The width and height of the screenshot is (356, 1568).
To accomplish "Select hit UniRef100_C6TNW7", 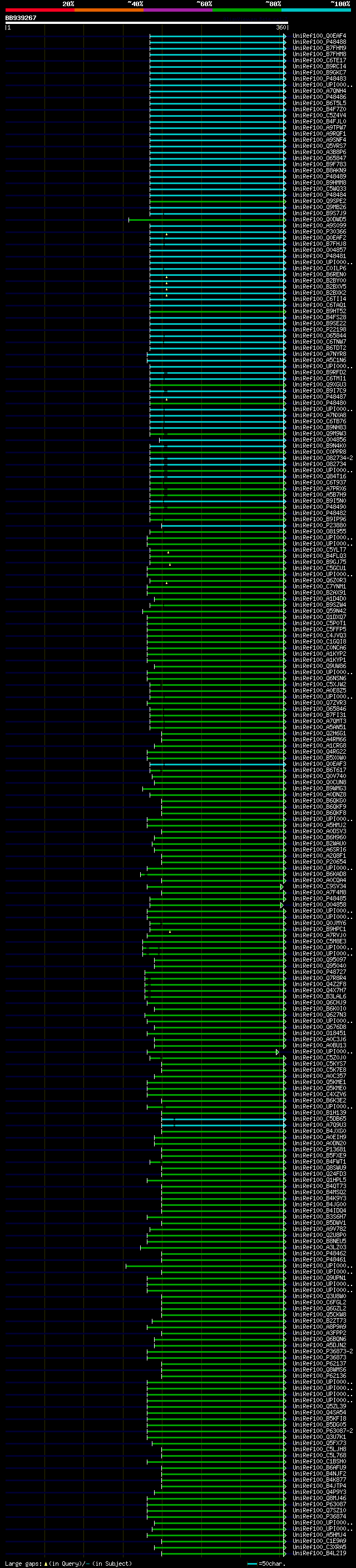I will click(319, 342).
